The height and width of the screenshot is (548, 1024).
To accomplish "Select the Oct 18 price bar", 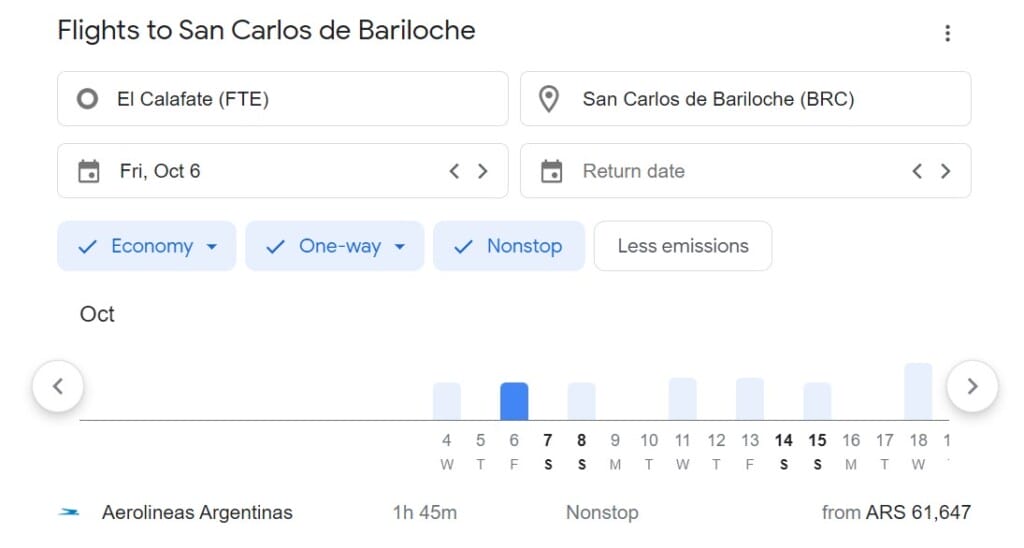I will coord(918,392).
